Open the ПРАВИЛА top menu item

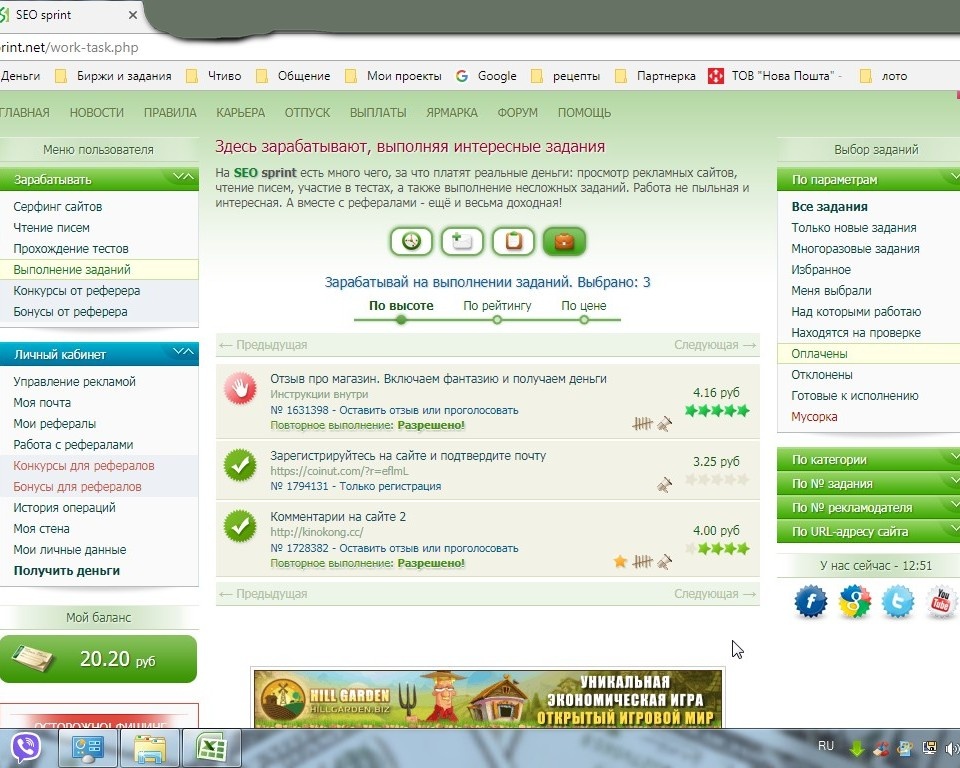170,113
